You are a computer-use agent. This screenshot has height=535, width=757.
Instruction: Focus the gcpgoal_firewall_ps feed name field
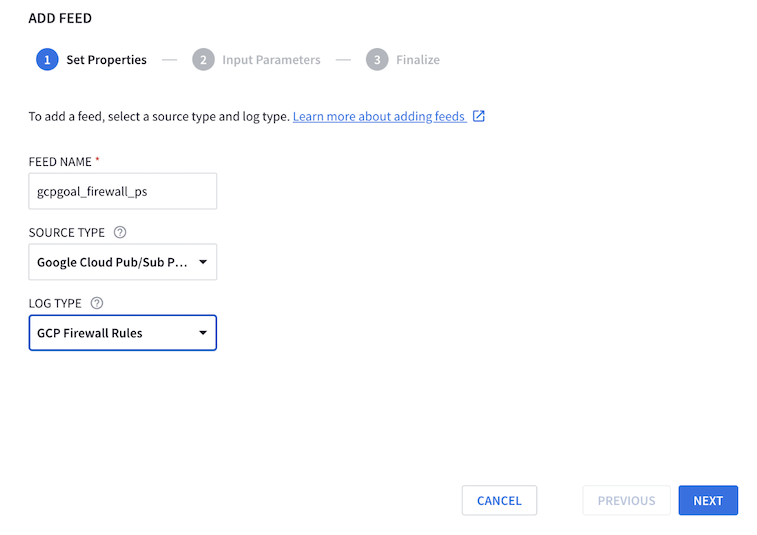pyautogui.click(x=123, y=191)
